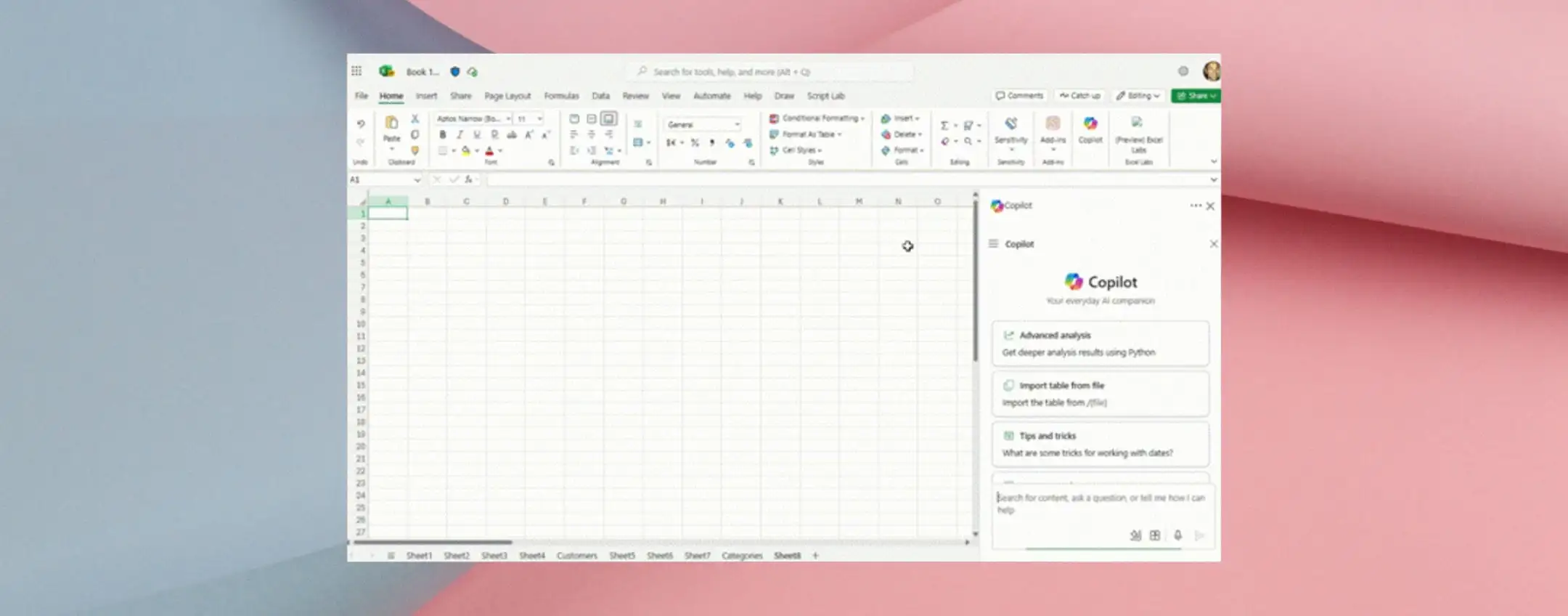Toggle Italic formatting
Screen dimensions: 1568x616
point(460,134)
